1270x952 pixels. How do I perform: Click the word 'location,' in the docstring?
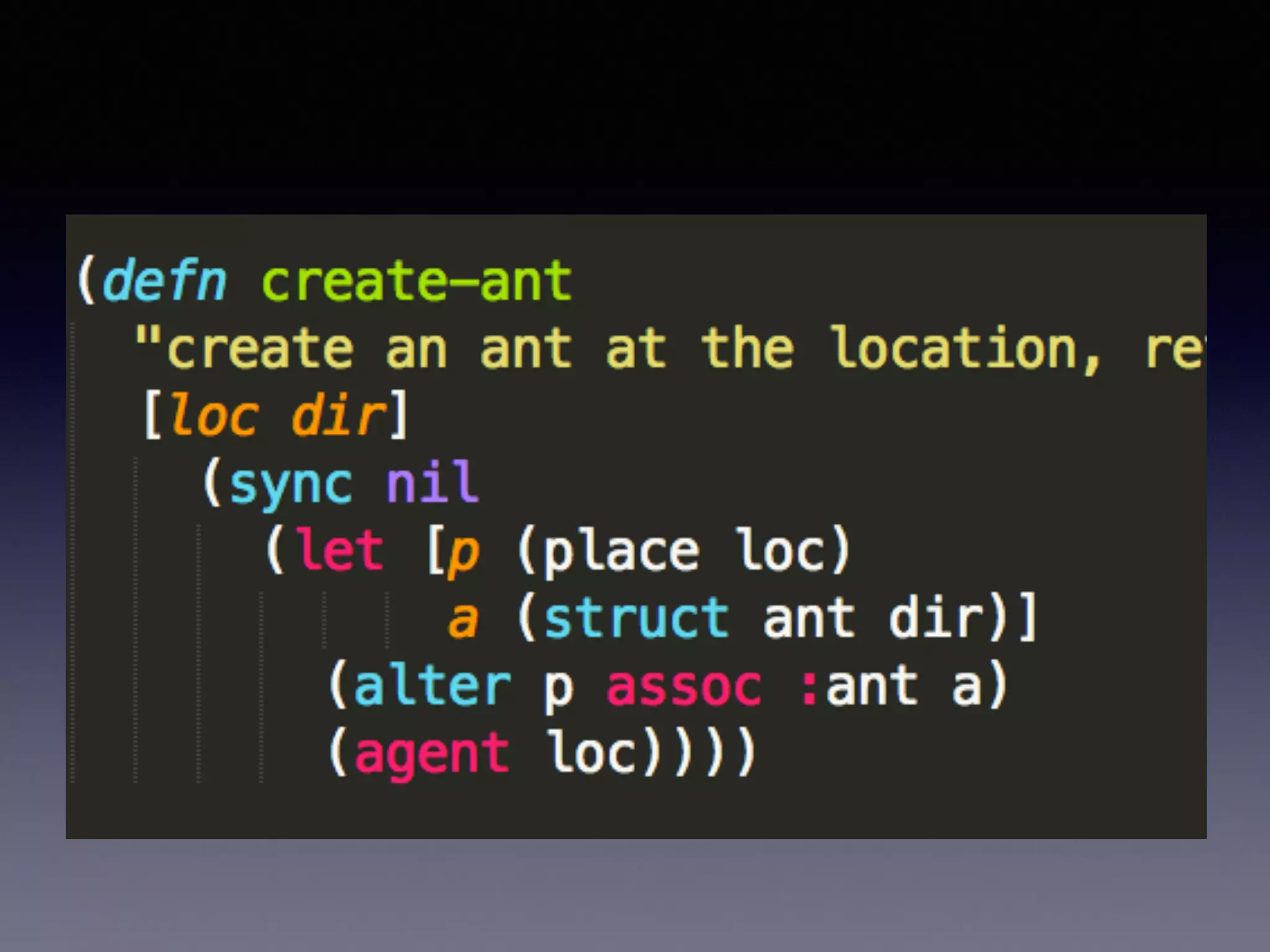pos(966,349)
